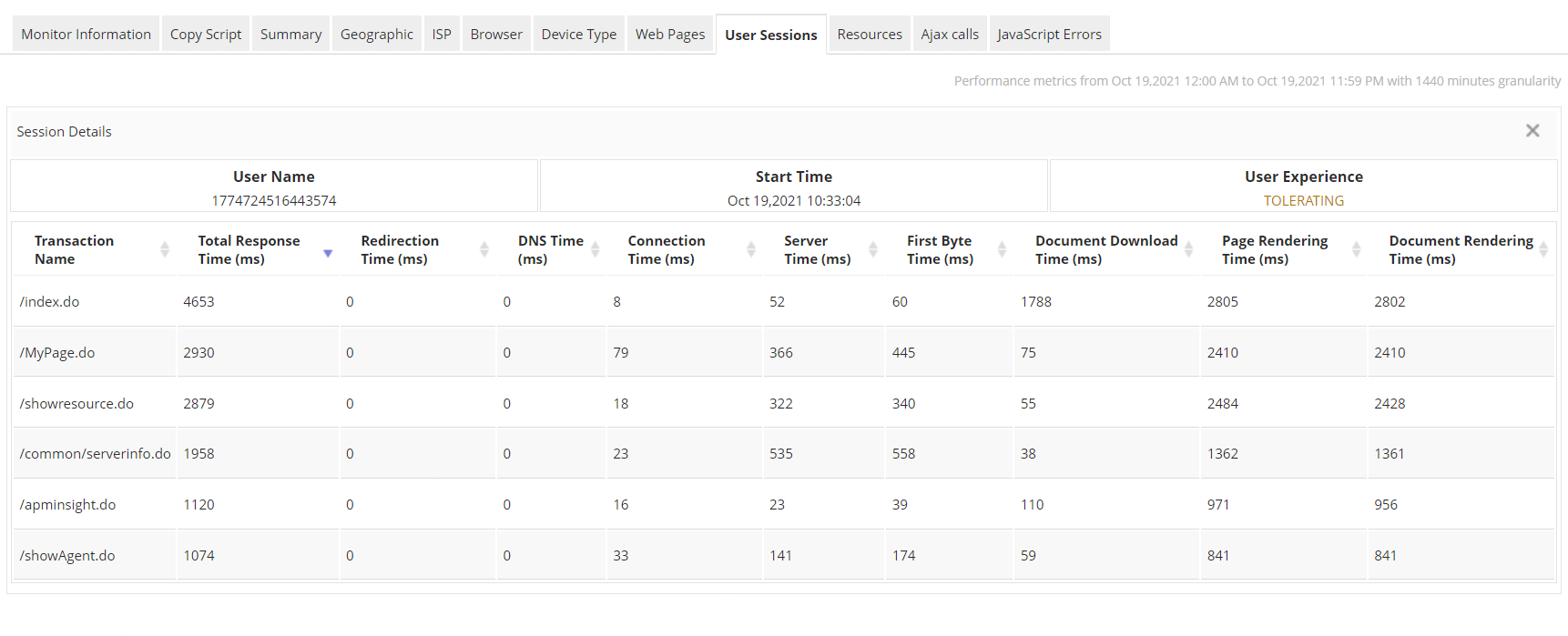Sort by First Byte Time icon
Viewport: 1568px width, 636px height.
1002,249
